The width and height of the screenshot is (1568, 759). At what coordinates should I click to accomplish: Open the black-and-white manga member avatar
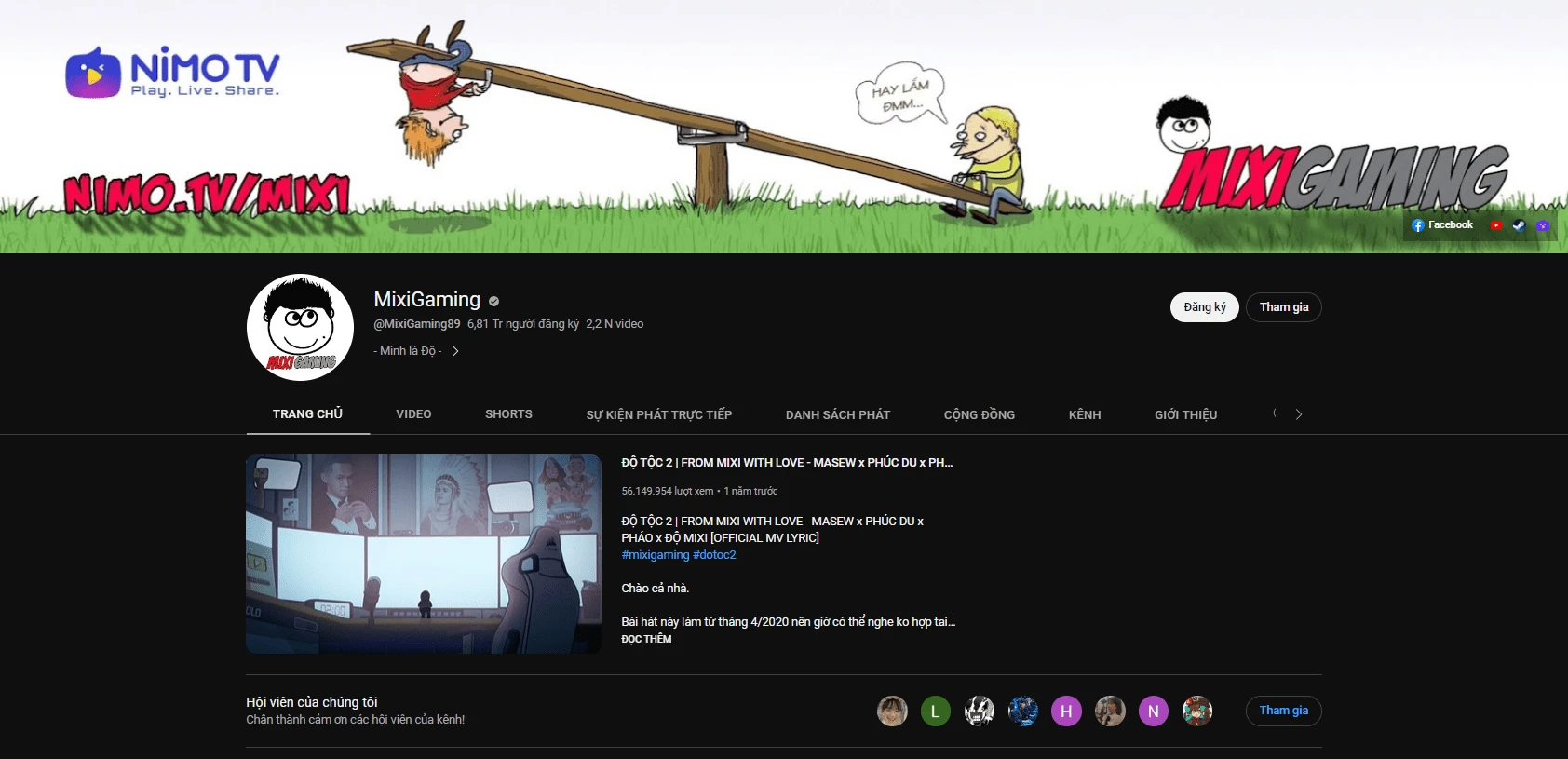[979, 712]
